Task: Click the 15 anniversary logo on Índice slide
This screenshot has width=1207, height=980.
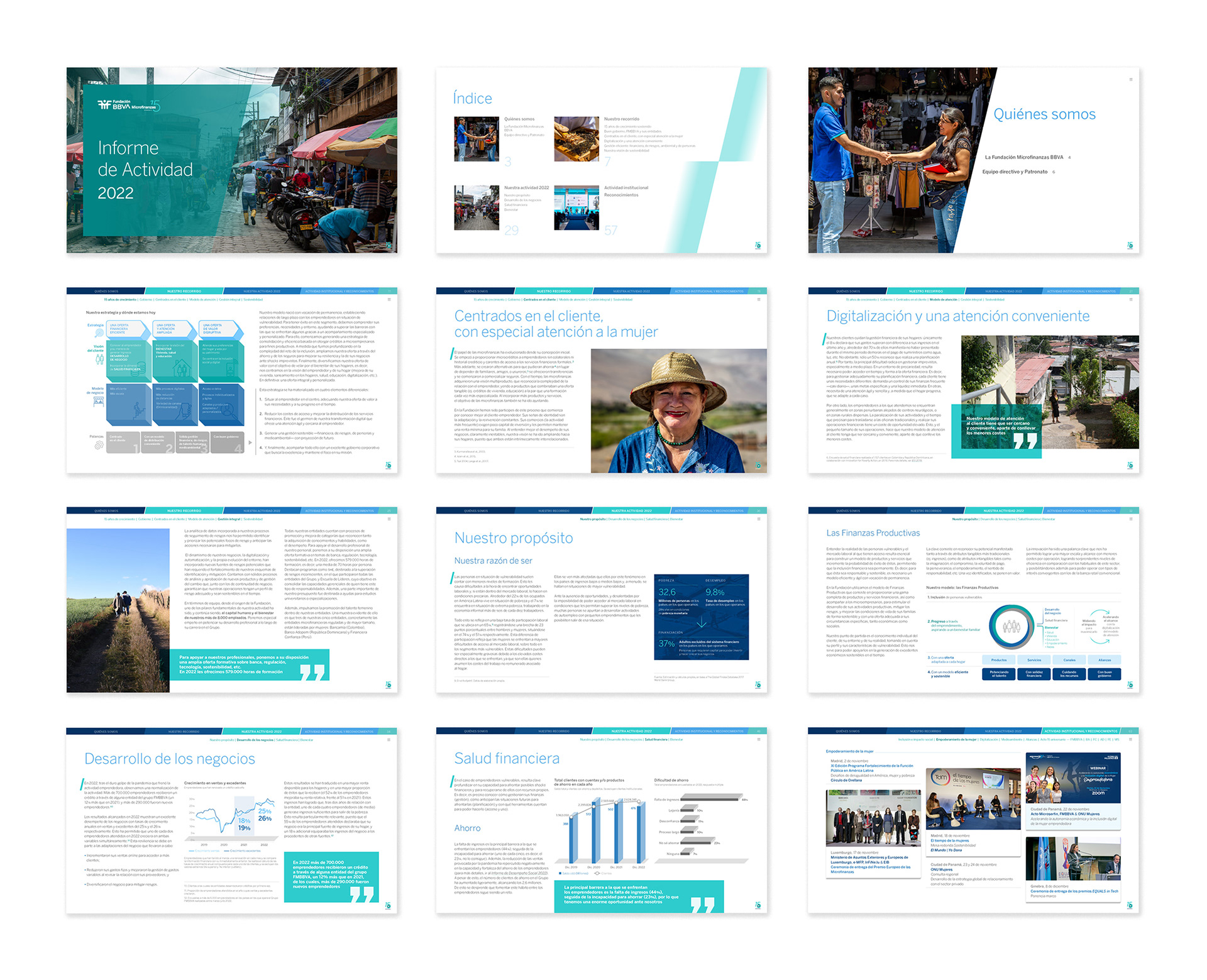Action: 758,246
